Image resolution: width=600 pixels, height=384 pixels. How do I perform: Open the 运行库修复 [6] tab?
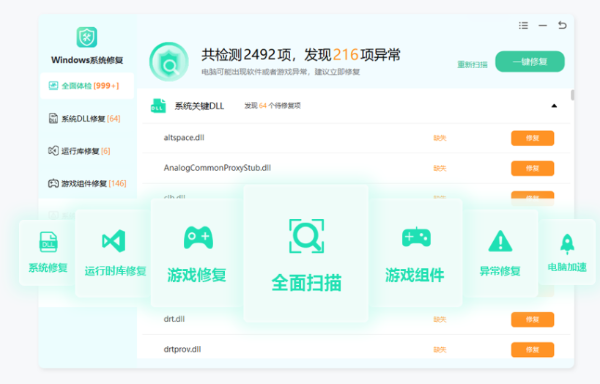click(87, 151)
